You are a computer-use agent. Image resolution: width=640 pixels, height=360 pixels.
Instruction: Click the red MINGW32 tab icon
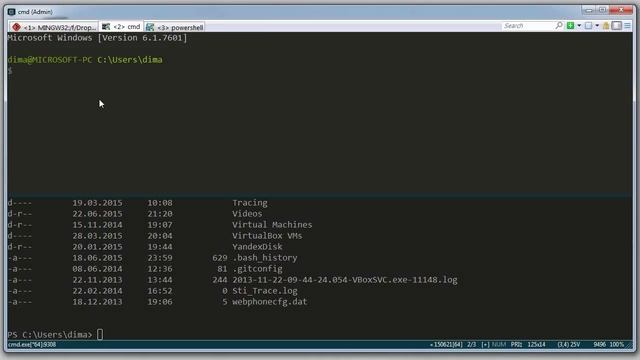coord(16,27)
